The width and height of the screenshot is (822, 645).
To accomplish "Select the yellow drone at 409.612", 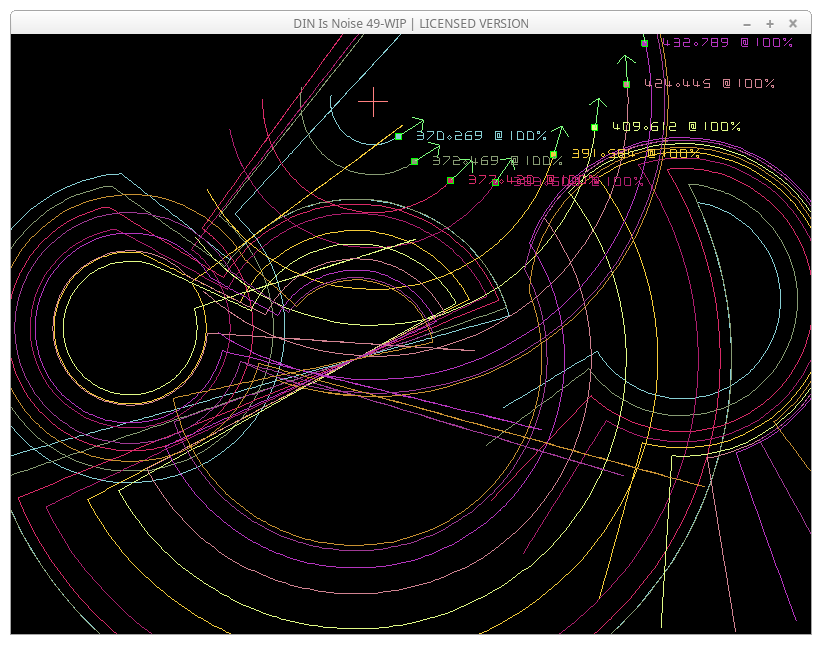I will point(594,127).
